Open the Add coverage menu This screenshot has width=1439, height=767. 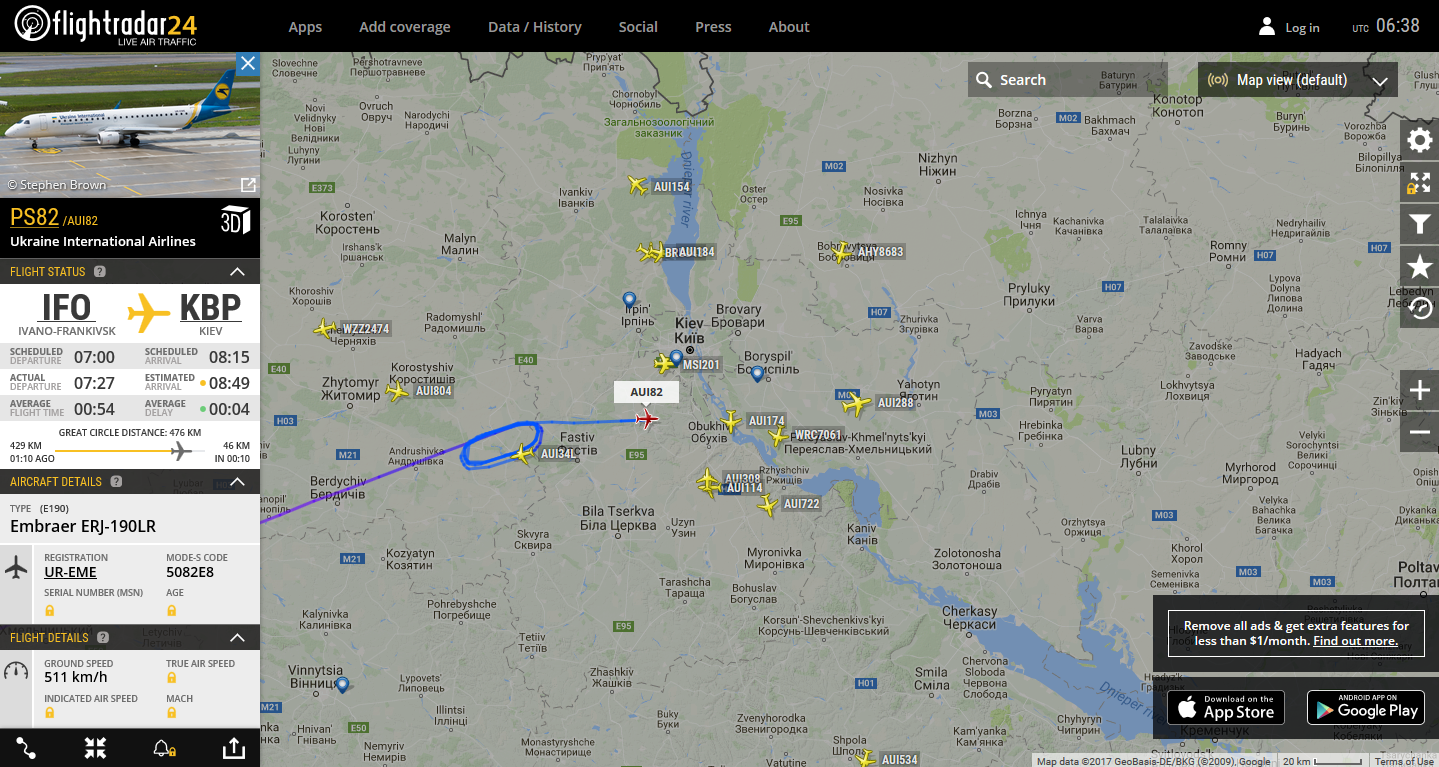pyautogui.click(x=405, y=27)
